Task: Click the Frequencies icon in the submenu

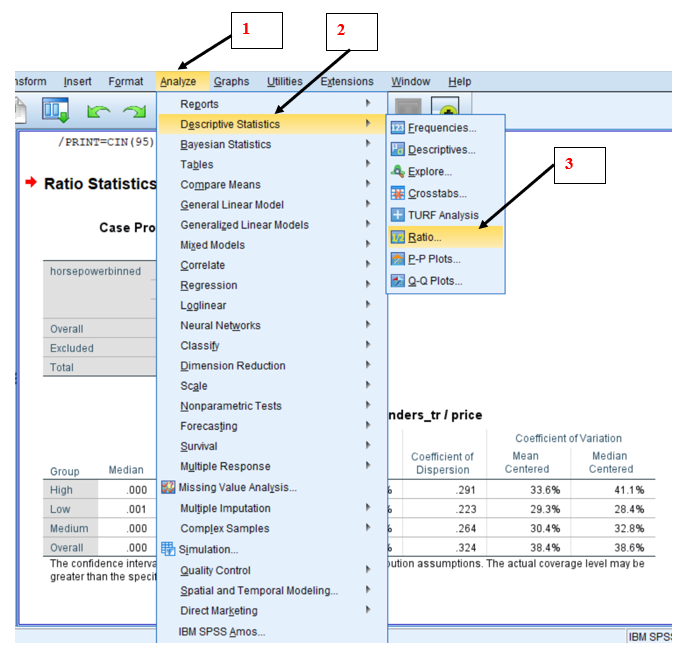Action: pos(397,128)
